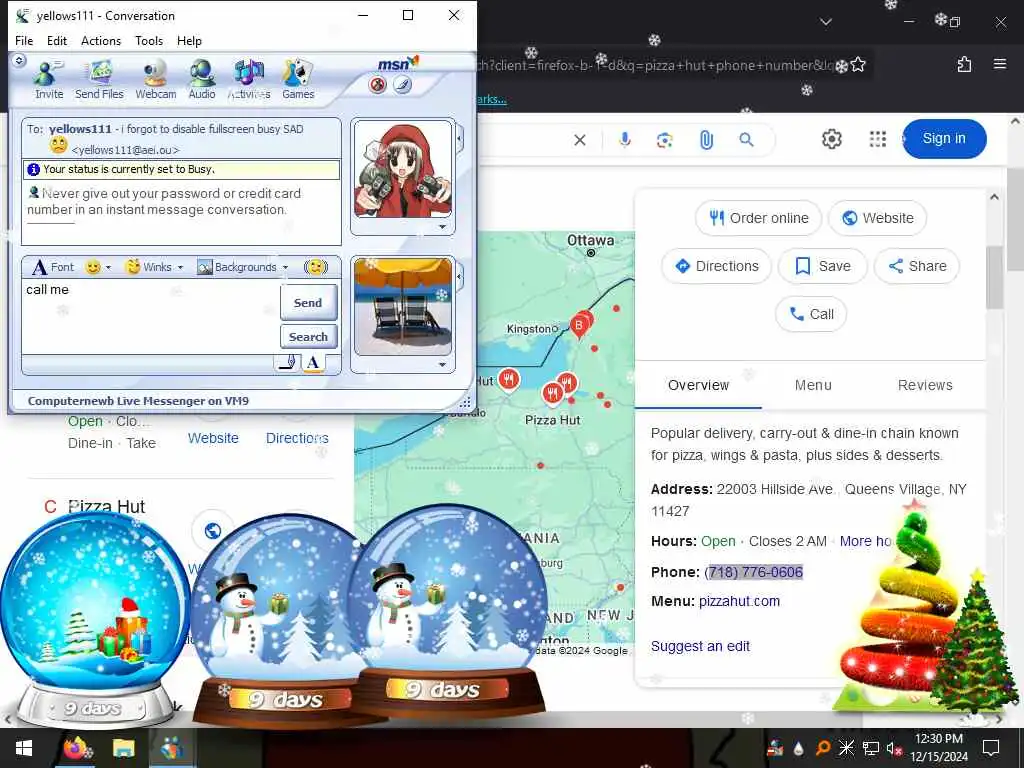Open Firefox extensions puzzle icon
The height and width of the screenshot is (768, 1024).
[965, 64]
